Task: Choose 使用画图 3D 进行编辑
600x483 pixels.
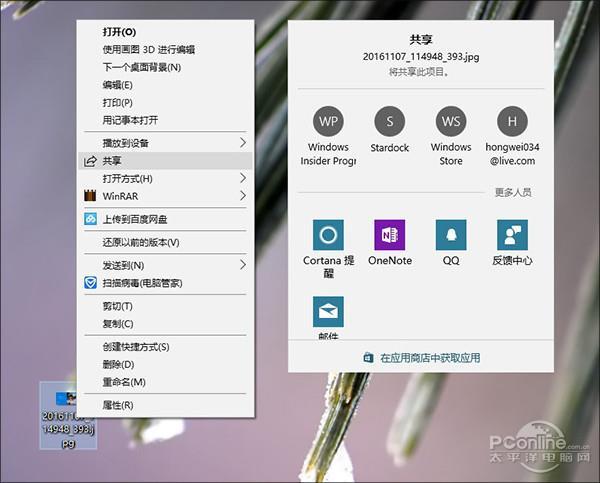Action: click(165, 49)
